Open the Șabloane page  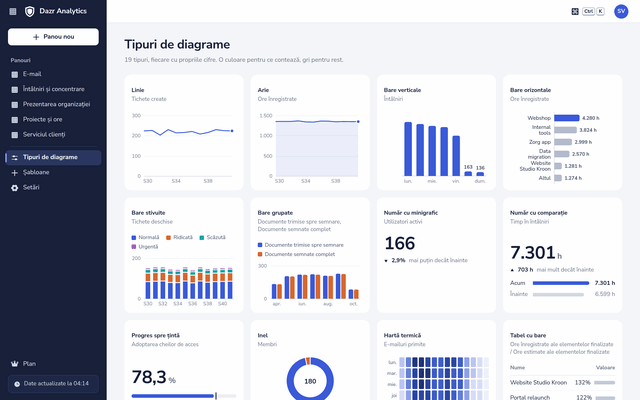pyautogui.click(x=53, y=173)
